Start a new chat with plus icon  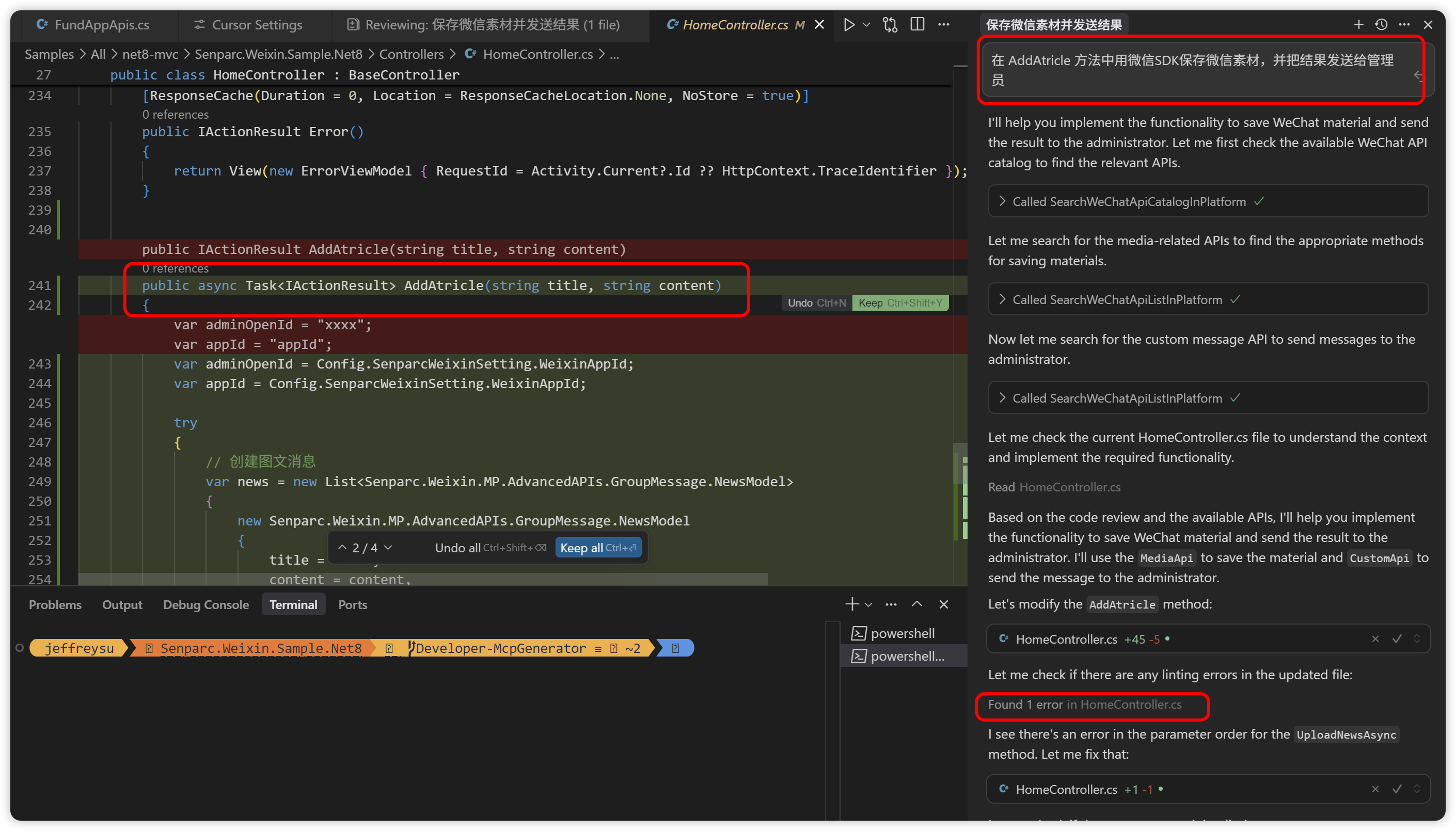(x=1358, y=25)
